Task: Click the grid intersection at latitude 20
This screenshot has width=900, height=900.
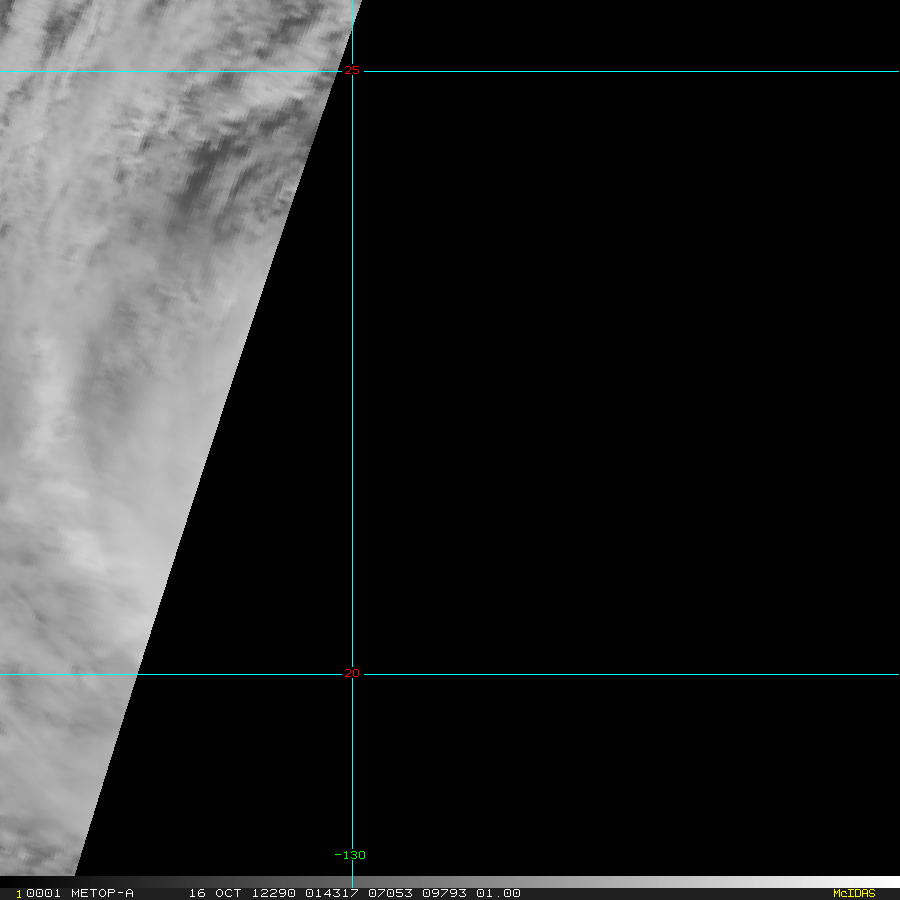Action: 352,674
